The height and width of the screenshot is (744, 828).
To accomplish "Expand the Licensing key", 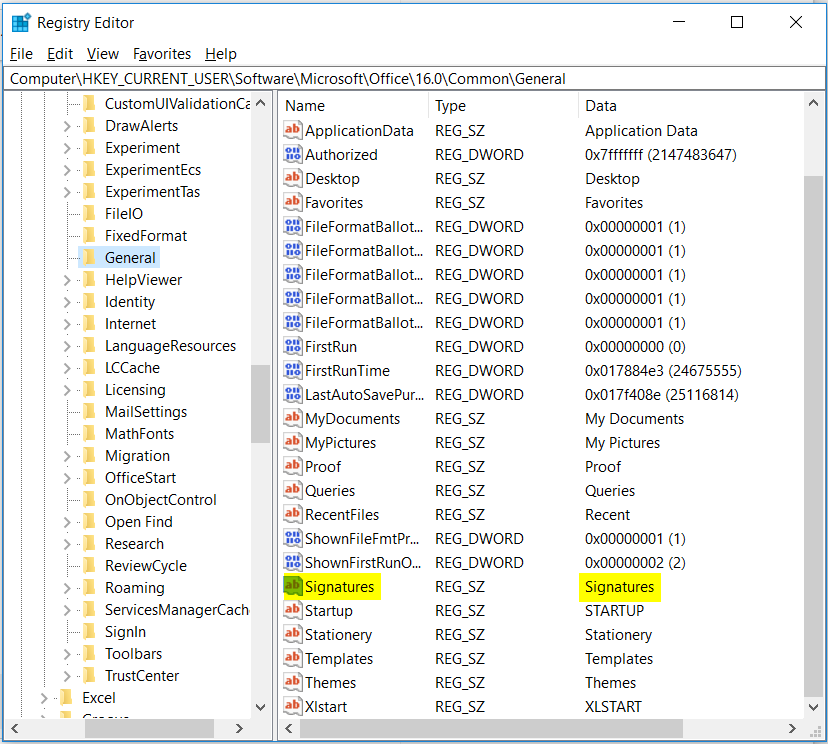I will pyautogui.click(x=67, y=390).
